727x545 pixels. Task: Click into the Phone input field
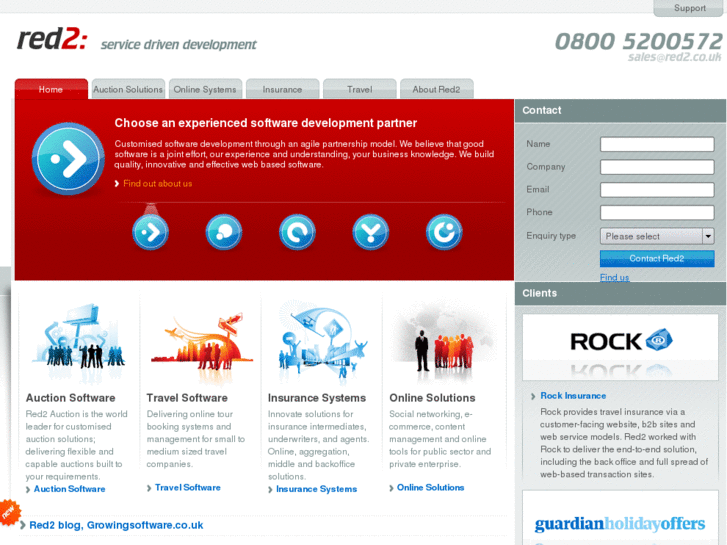click(657, 212)
